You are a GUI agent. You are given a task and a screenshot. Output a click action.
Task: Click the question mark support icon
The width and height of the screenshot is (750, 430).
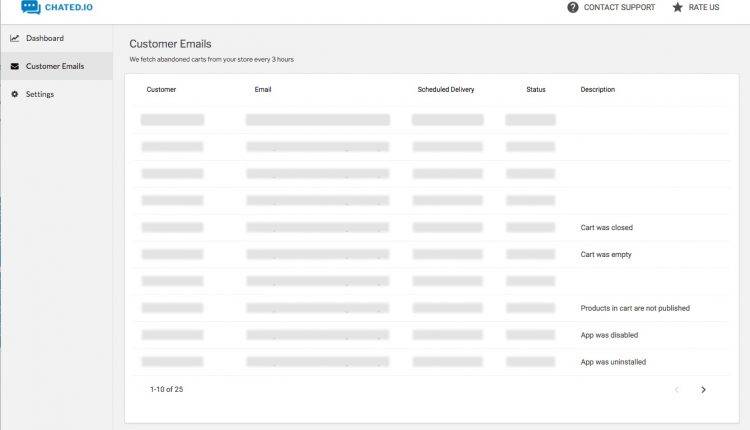(x=573, y=7)
